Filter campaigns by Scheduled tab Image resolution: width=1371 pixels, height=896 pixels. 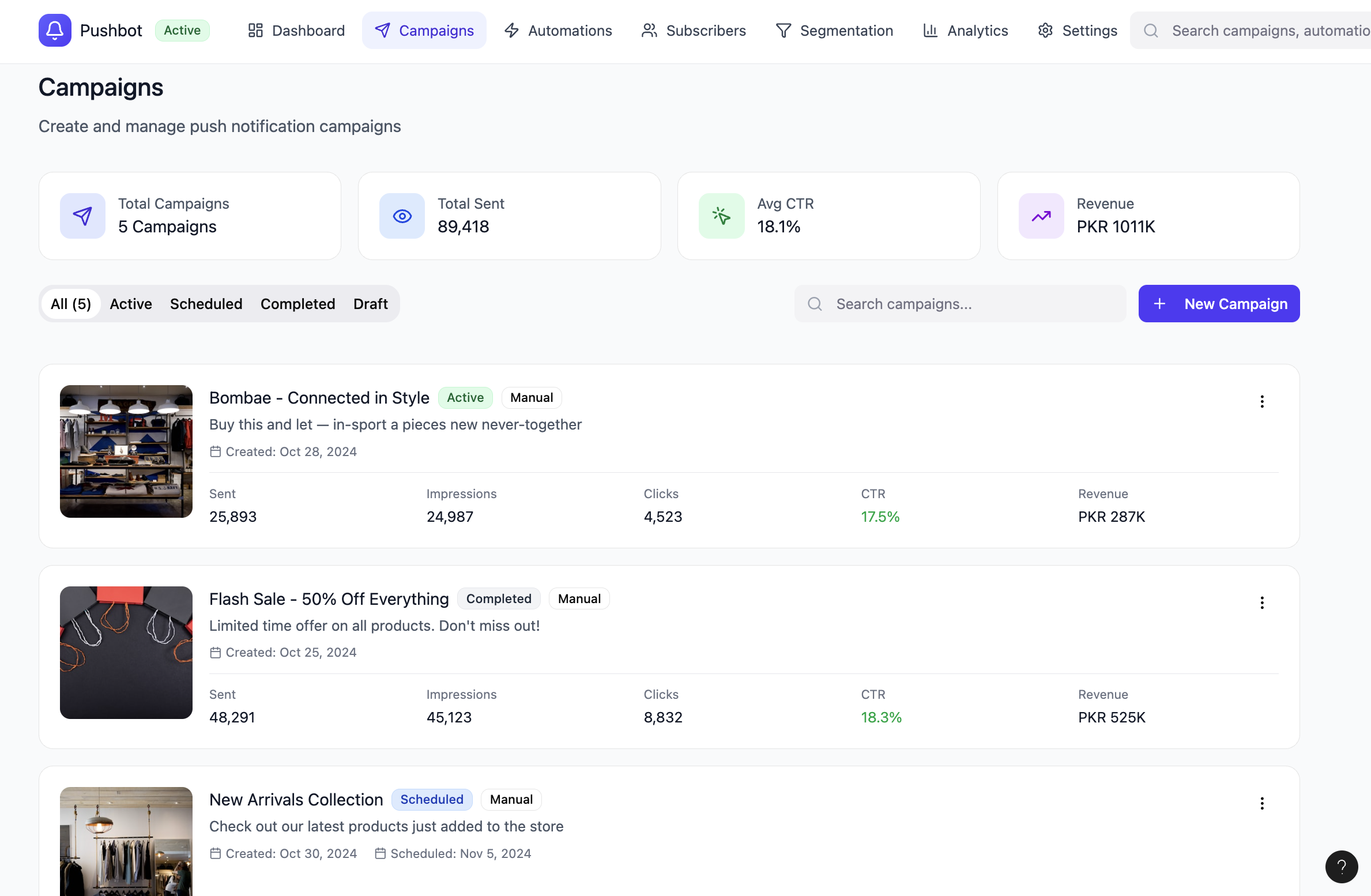coord(206,304)
